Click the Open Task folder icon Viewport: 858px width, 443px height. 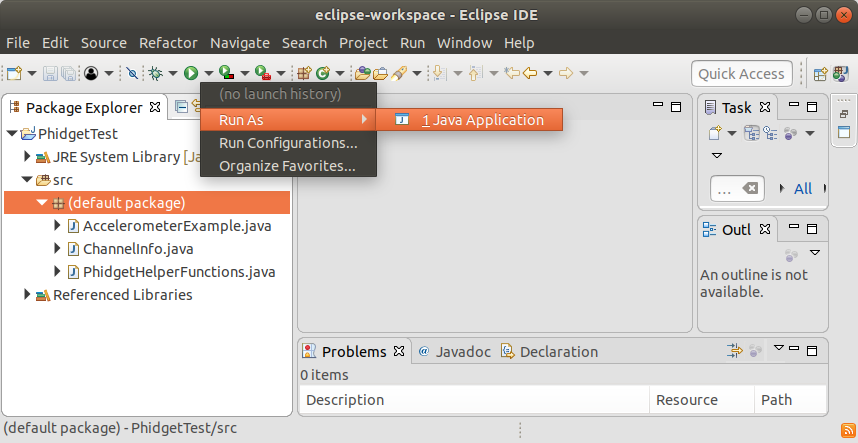380,73
